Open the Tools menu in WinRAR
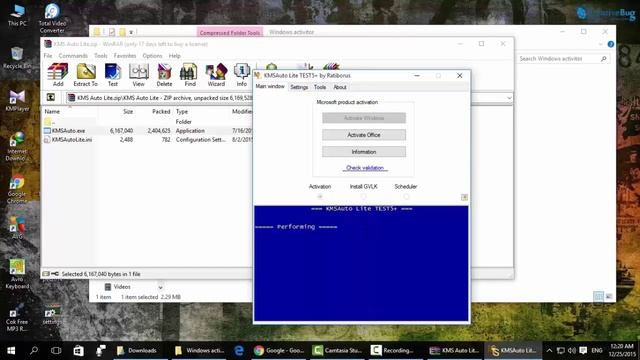This screenshot has width=640, height=360. 101,56
